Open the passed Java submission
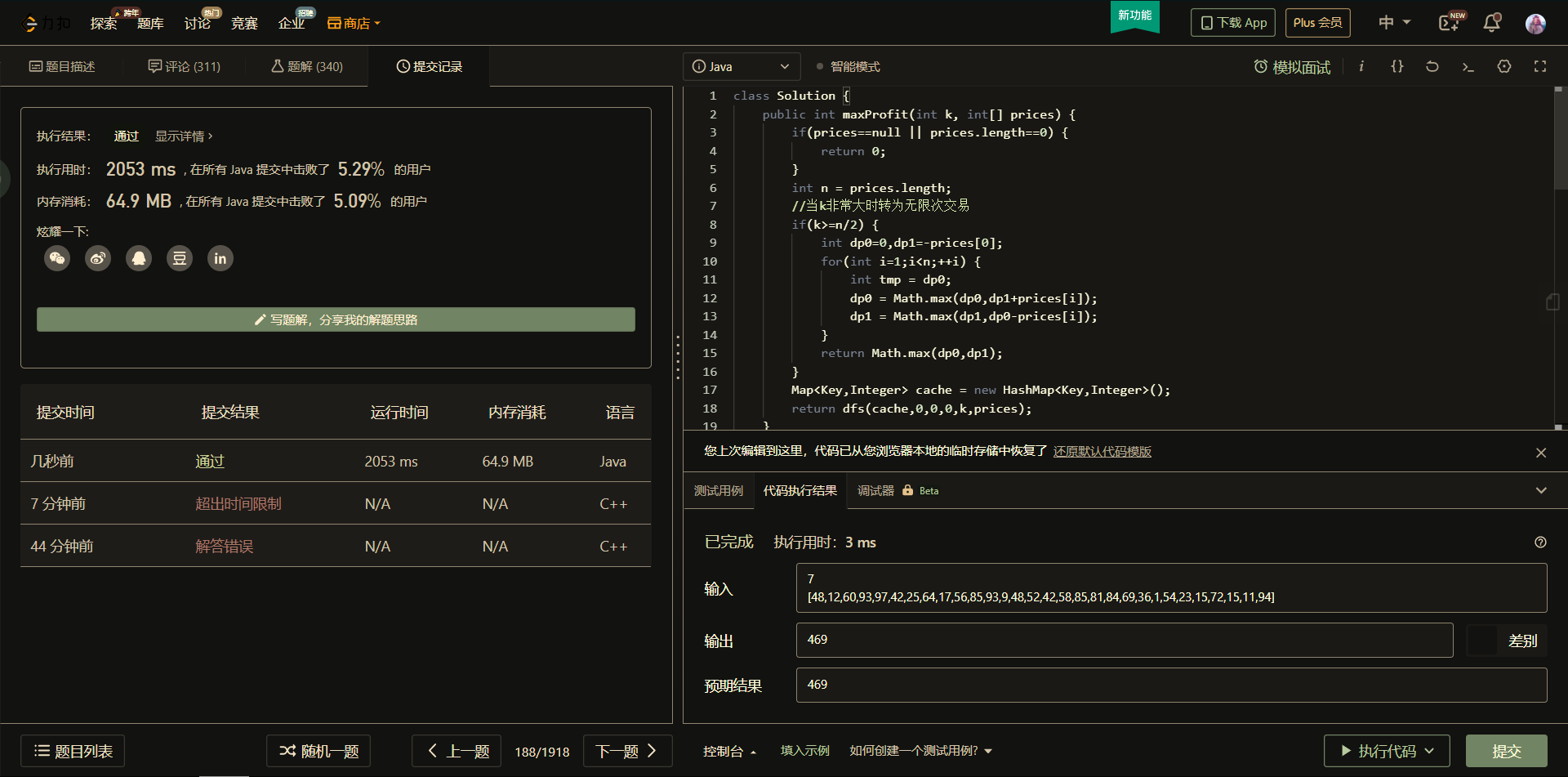Screen dimensions: 1568x777 [x=209, y=461]
